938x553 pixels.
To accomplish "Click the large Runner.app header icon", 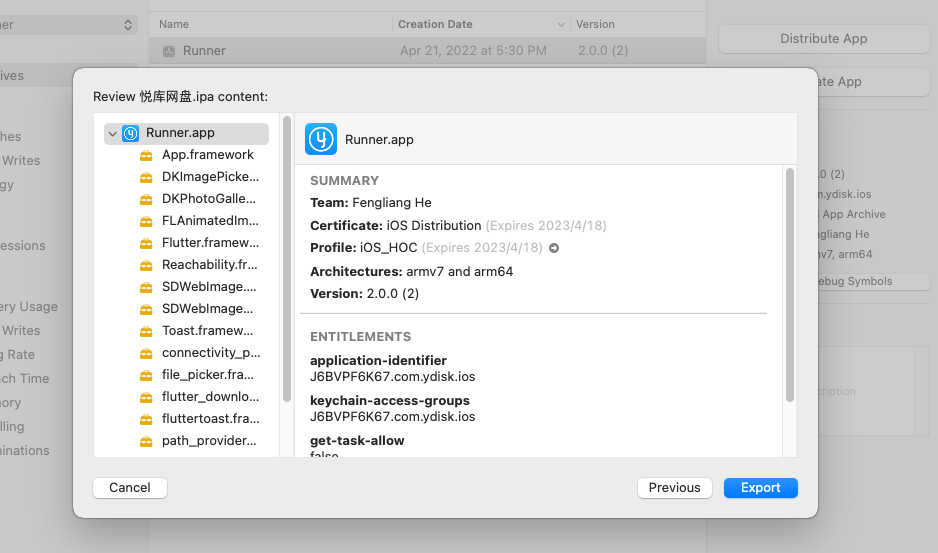I will [321, 139].
